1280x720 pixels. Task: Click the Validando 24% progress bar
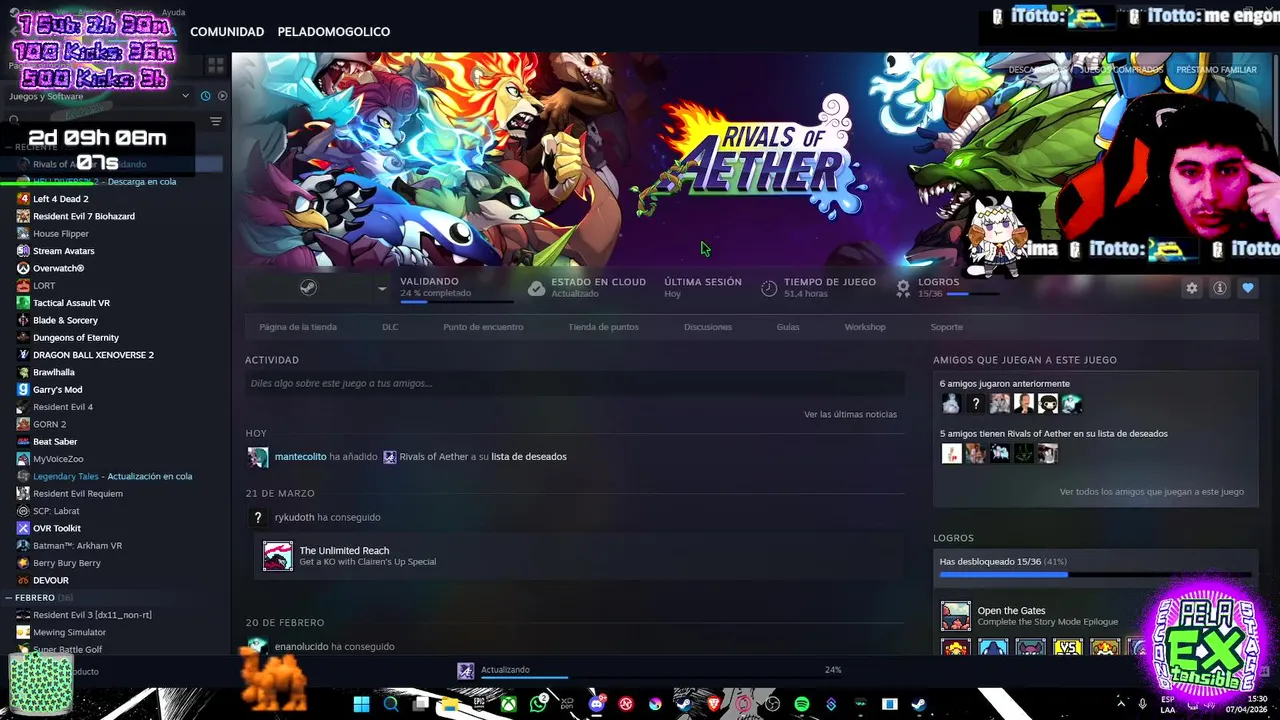click(457, 301)
